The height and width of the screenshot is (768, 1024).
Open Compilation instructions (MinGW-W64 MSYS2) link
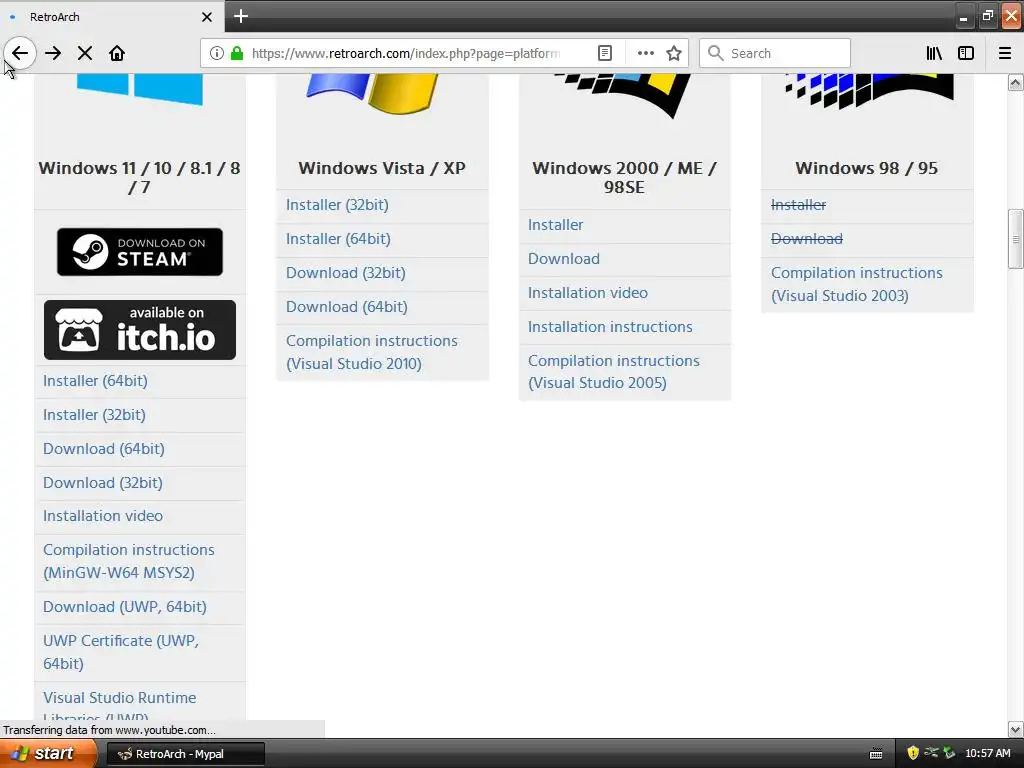pyautogui.click(x=129, y=561)
